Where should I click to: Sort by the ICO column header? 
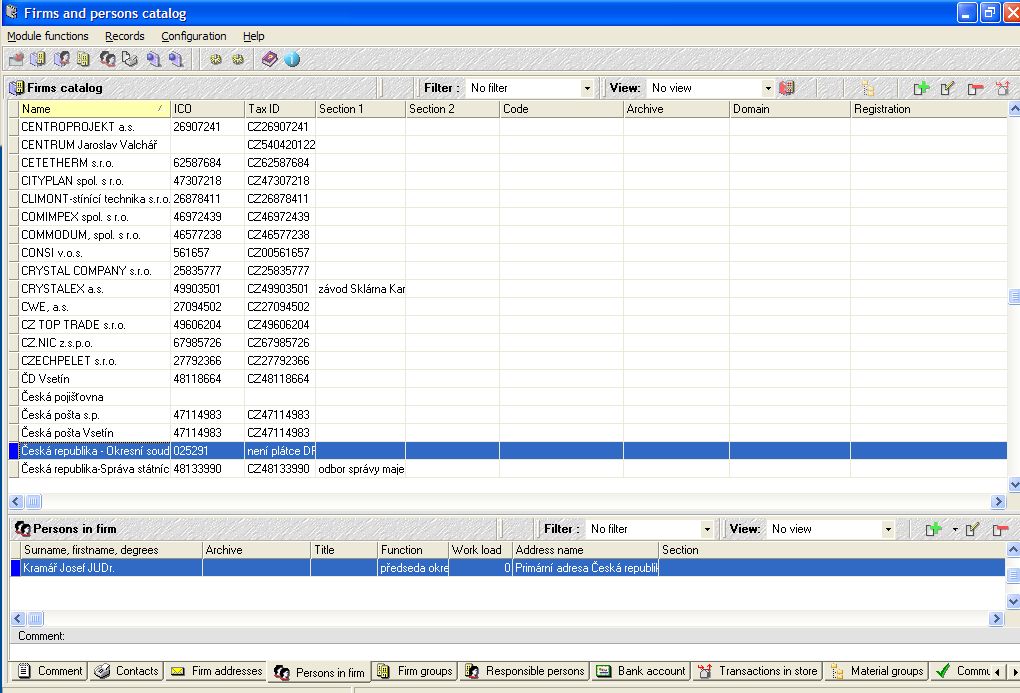click(x=208, y=109)
